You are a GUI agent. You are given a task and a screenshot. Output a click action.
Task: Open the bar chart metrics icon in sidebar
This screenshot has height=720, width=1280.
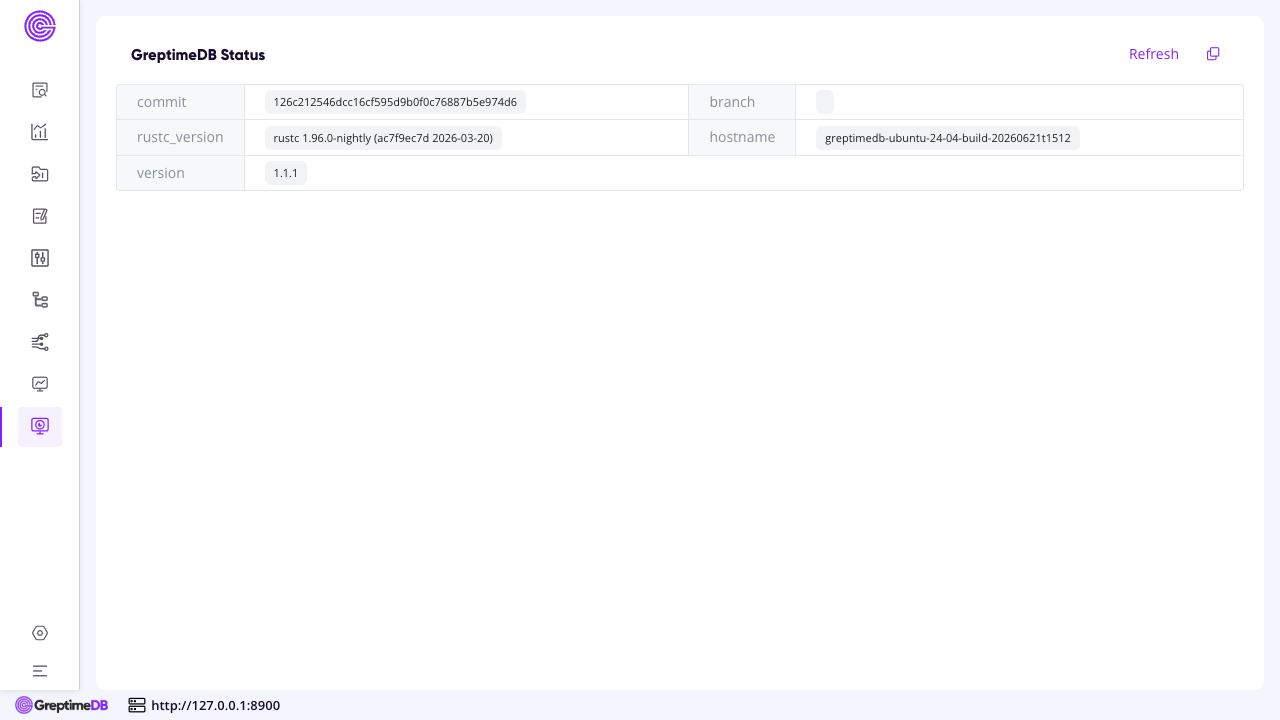(40, 132)
